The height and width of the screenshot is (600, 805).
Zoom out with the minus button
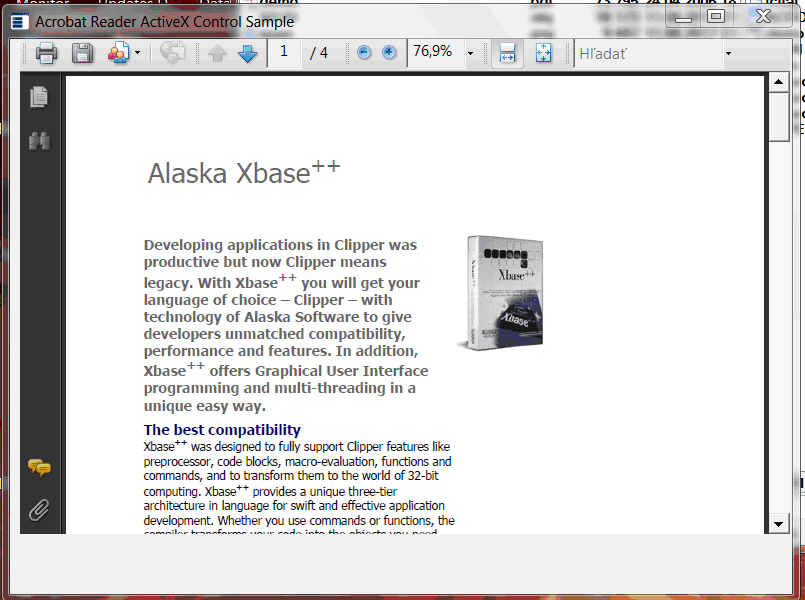point(364,52)
